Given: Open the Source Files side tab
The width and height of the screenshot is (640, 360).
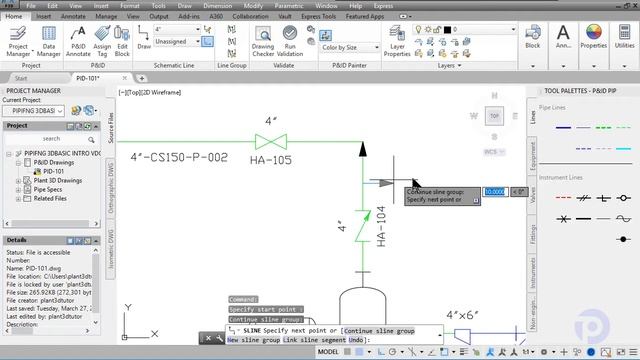Looking at the screenshot, I should [x=111, y=127].
